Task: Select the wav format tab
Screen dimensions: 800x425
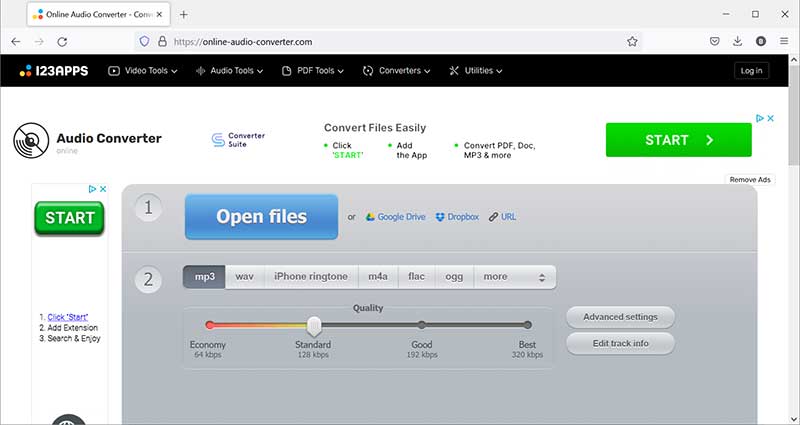Action: [244, 277]
